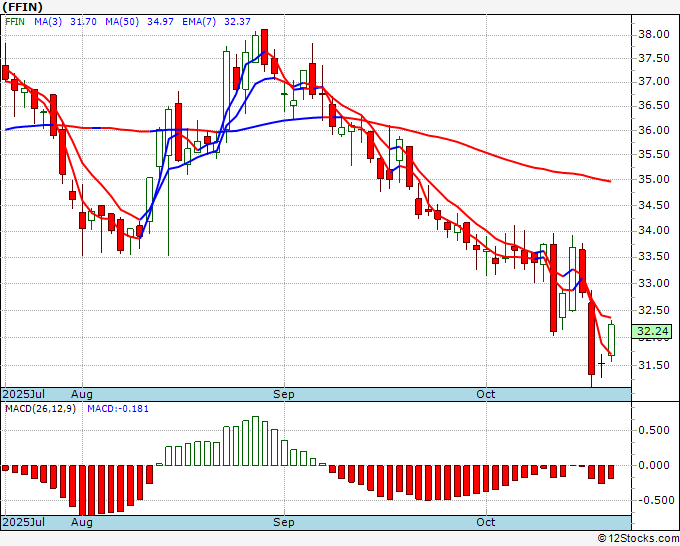Click the 36.50 price axis label
The height and width of the screenshot is (546, 680).
[x=654, y=106]
